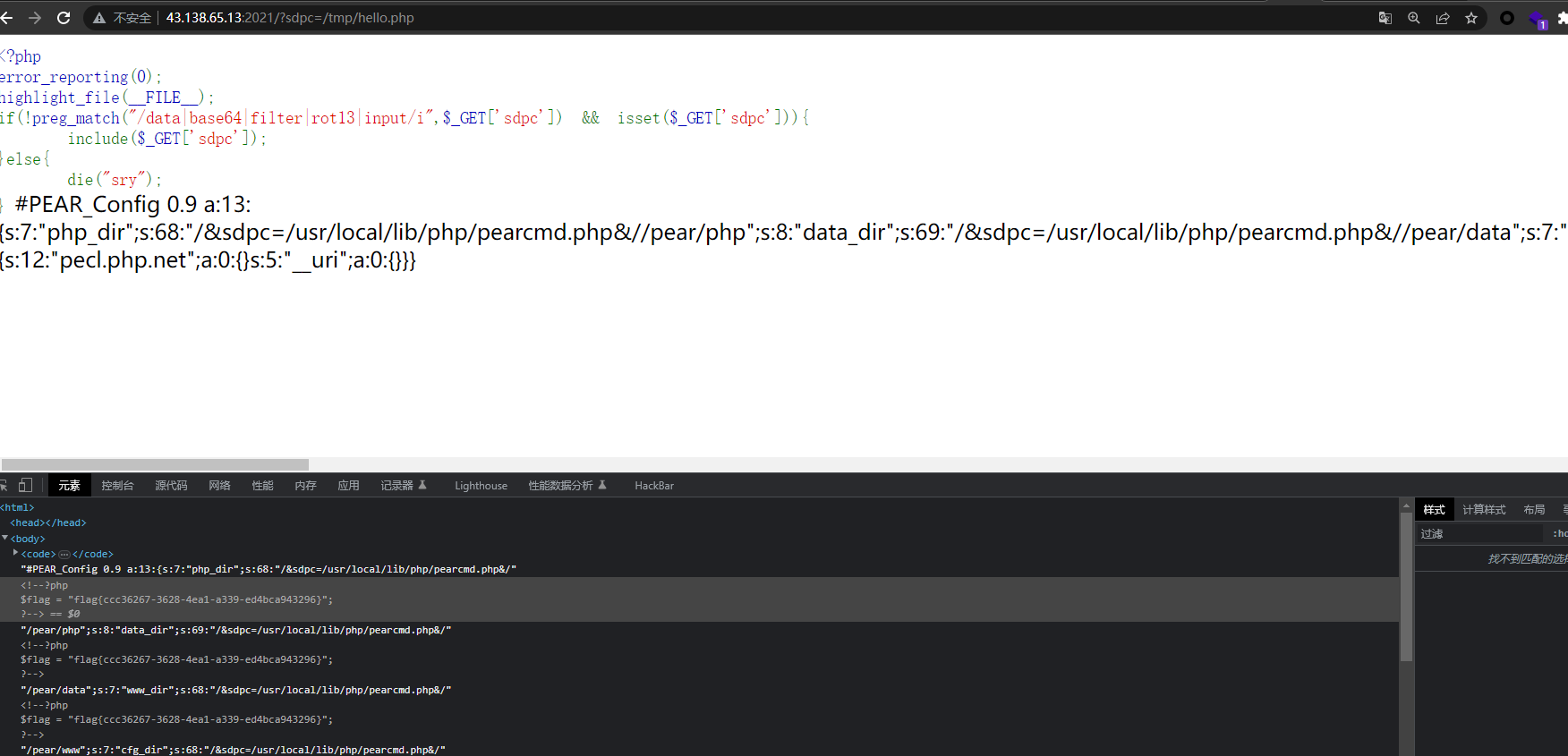Open the 网络 (Network) tab
This screenshot has width=1568, height=756.
point(219,485)
